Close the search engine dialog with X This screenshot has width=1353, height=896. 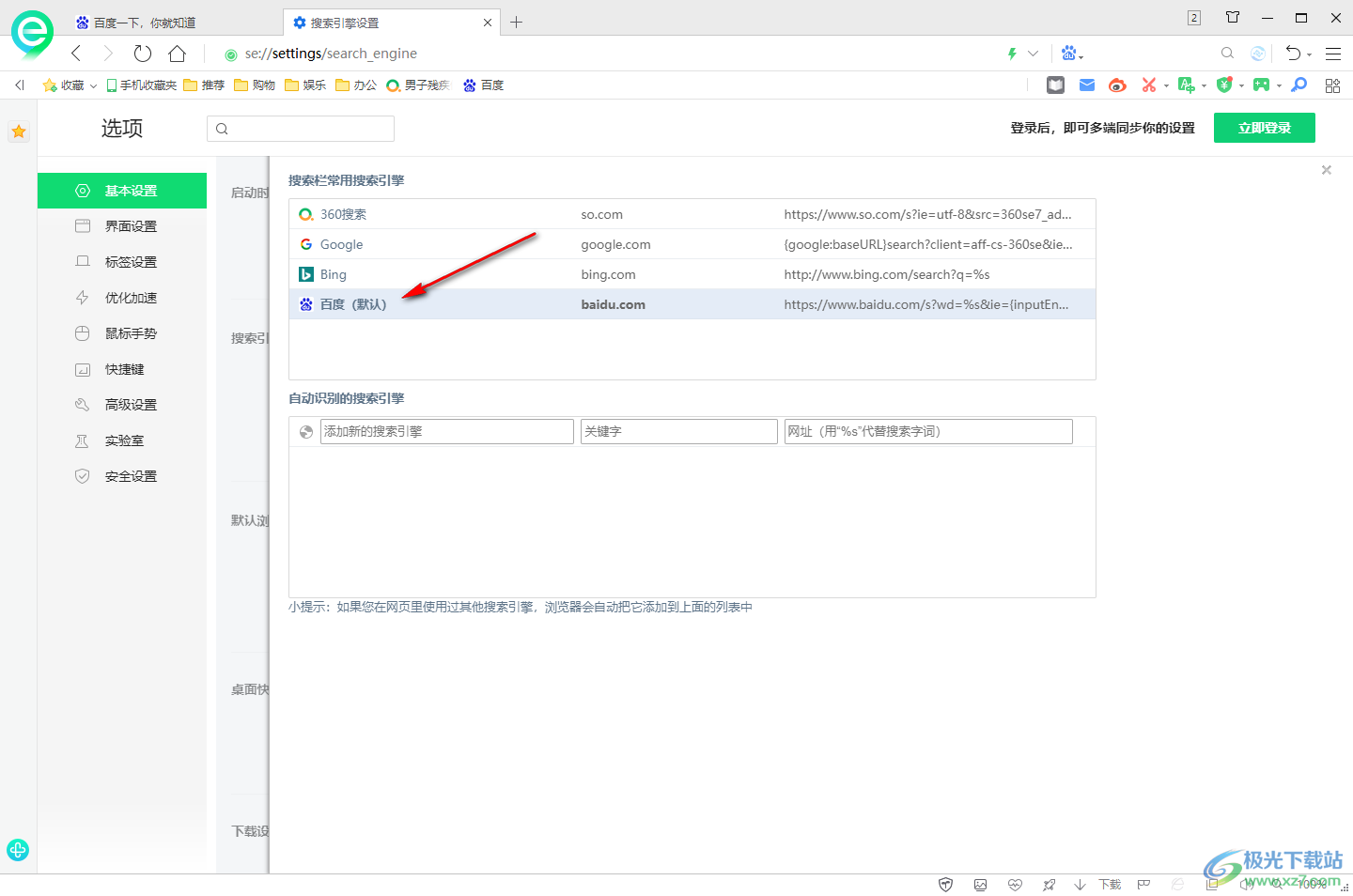pyautogui.click(x=1327, y=170)
